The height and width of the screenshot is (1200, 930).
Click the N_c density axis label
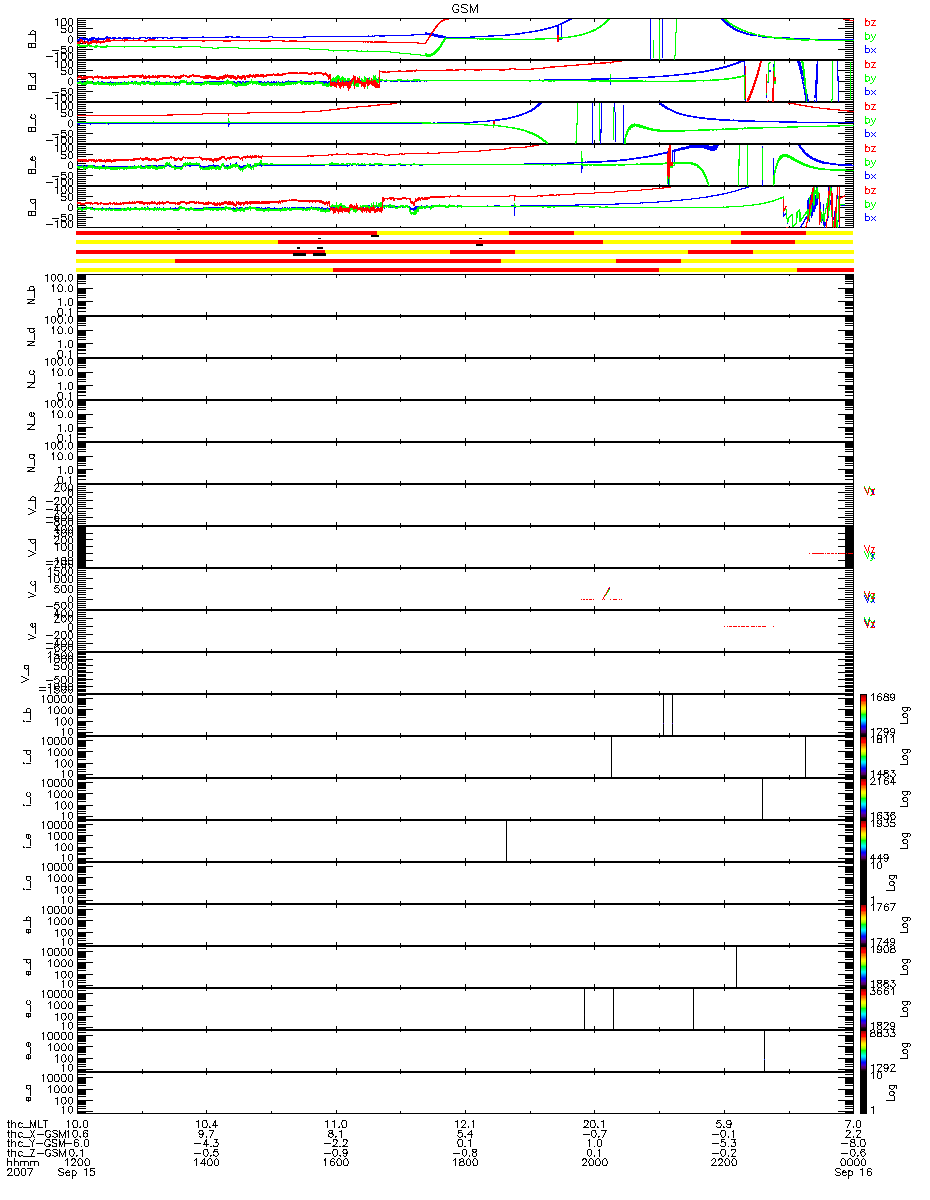coord(32,379)
